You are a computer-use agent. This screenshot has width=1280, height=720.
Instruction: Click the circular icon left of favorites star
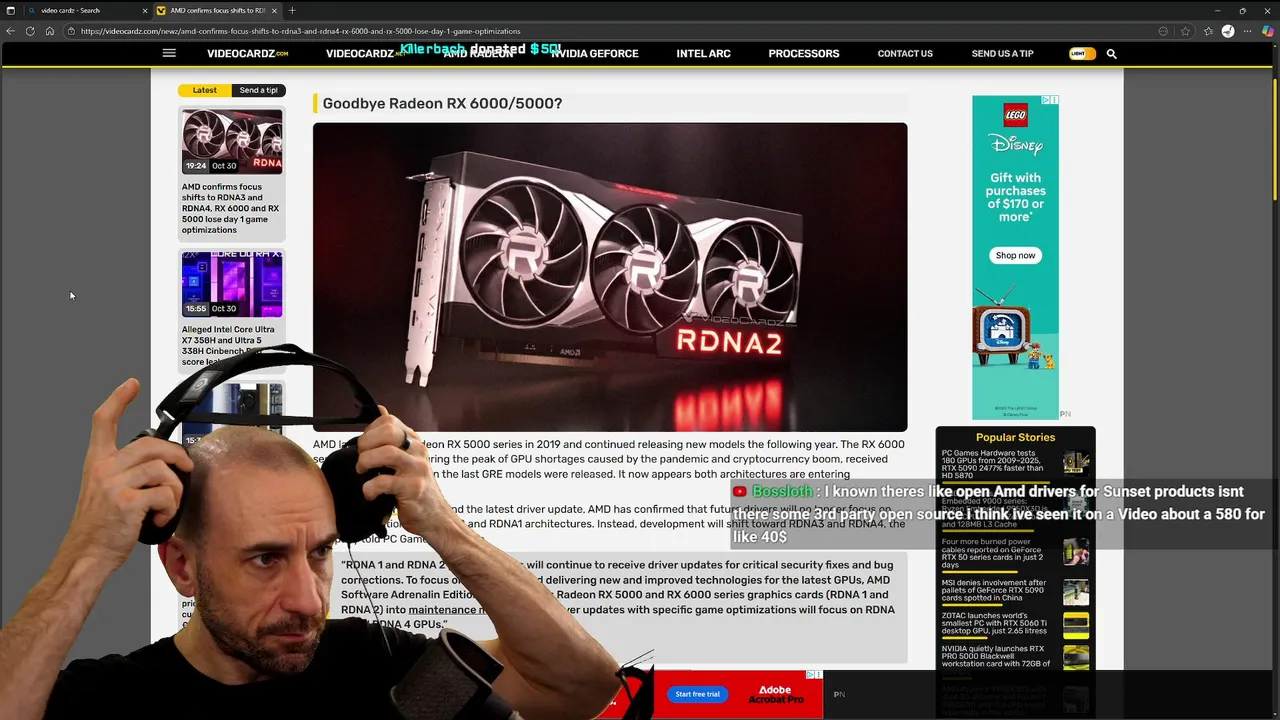(1165, 31)
